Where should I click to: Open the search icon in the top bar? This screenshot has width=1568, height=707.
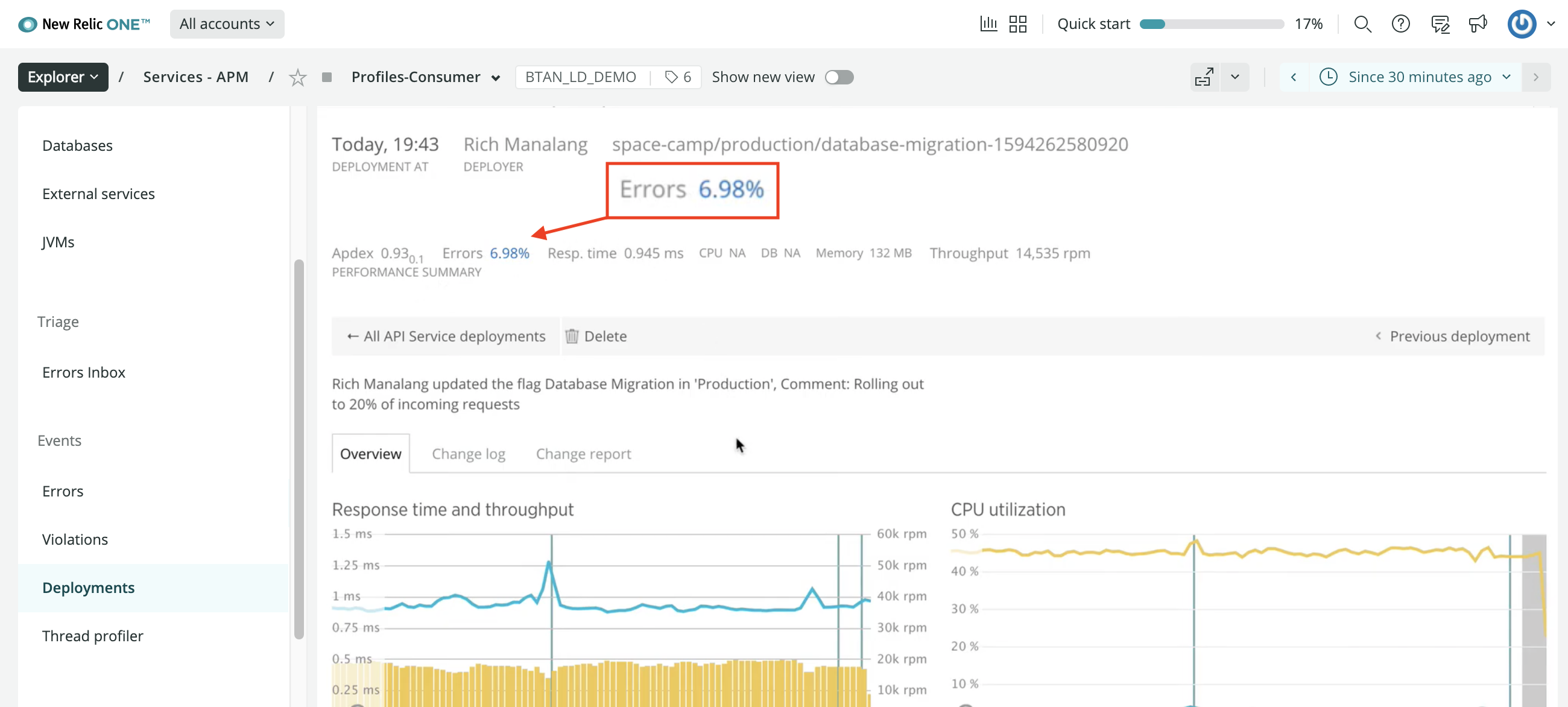pos(1364,24)
